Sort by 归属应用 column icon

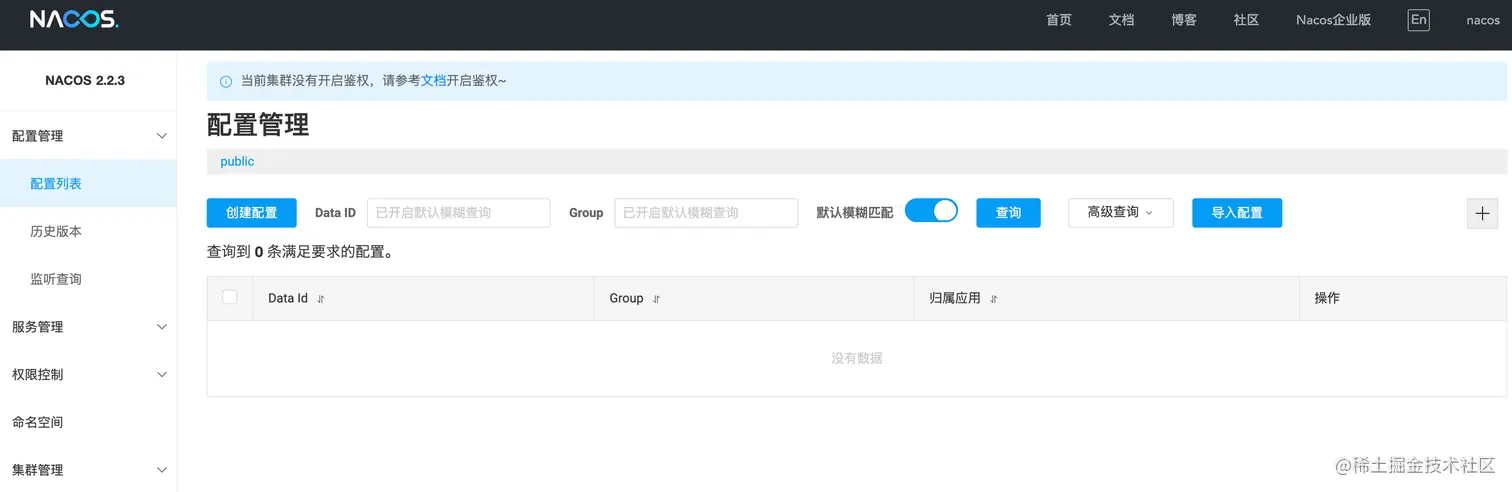(994, 299)
